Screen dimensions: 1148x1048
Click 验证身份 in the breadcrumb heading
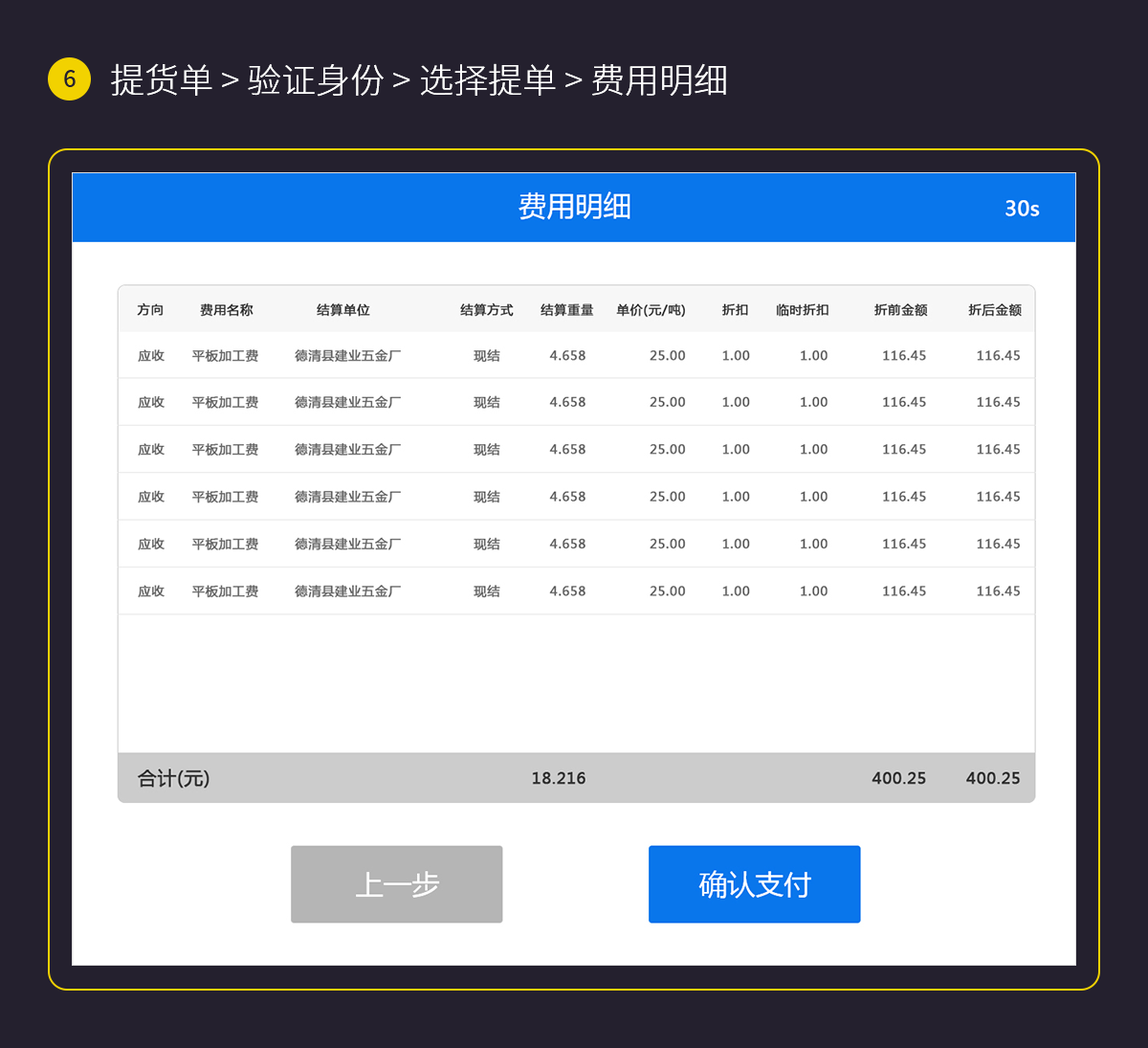pos(316,80)
